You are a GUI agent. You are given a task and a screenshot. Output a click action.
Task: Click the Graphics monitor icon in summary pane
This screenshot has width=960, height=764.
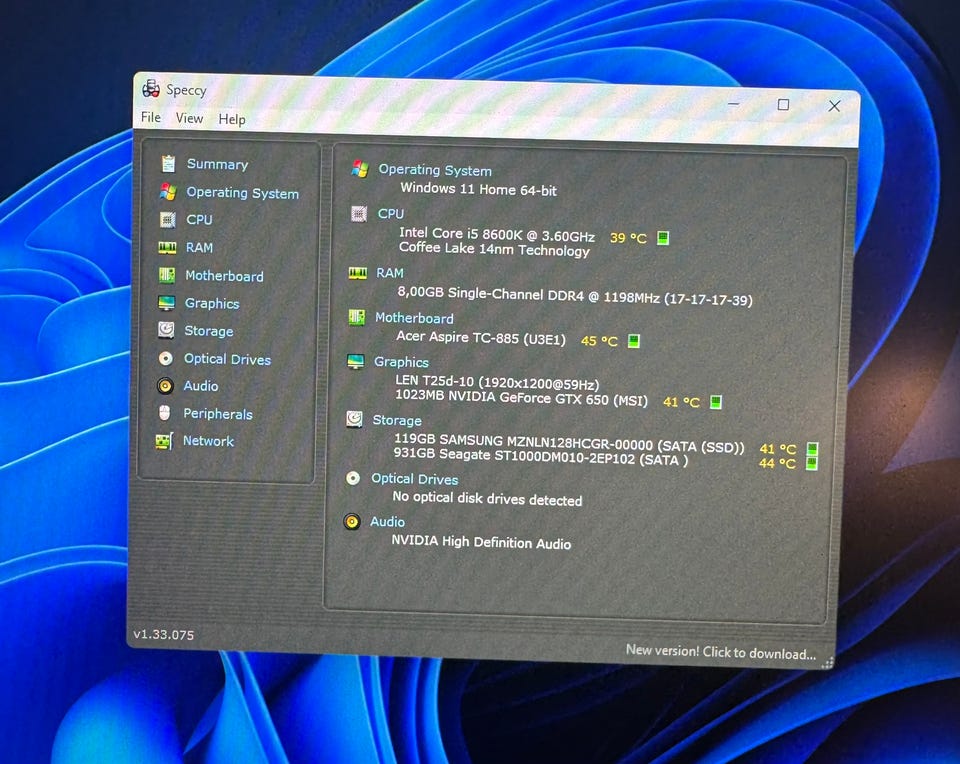(x=356, y=361)
